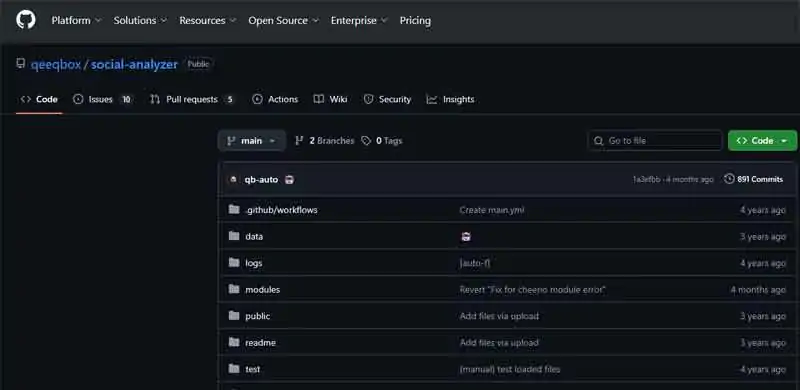Click the folder icon beside public

click(x=234, y=316)
